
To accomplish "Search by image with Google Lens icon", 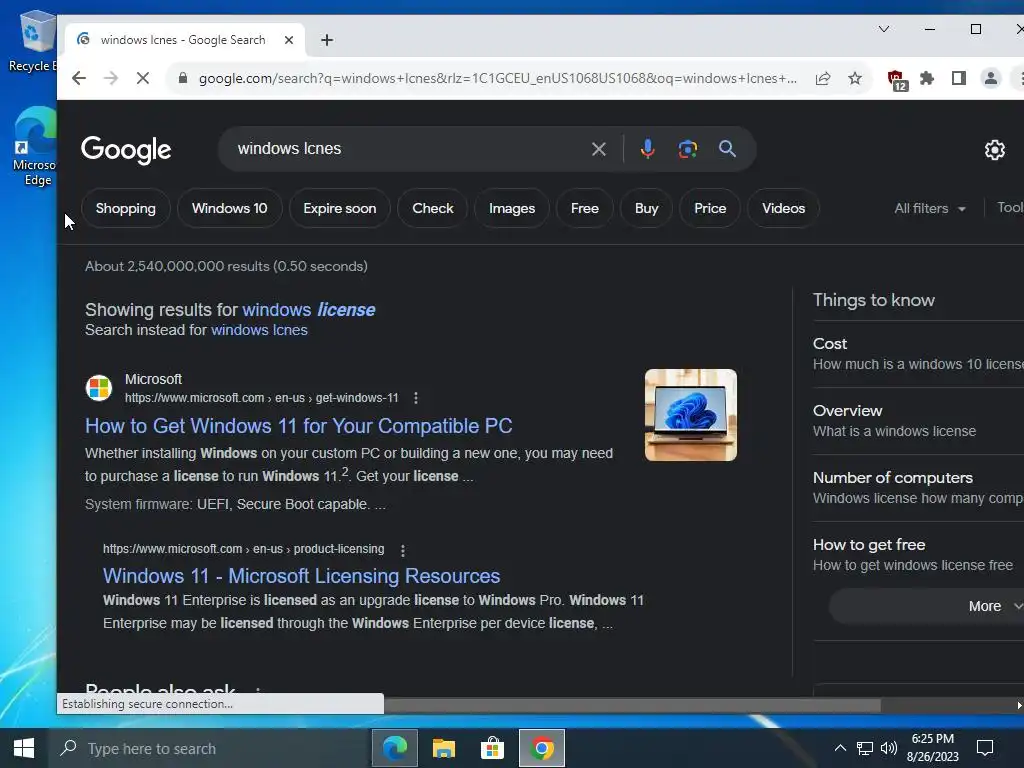I will 688,149.
